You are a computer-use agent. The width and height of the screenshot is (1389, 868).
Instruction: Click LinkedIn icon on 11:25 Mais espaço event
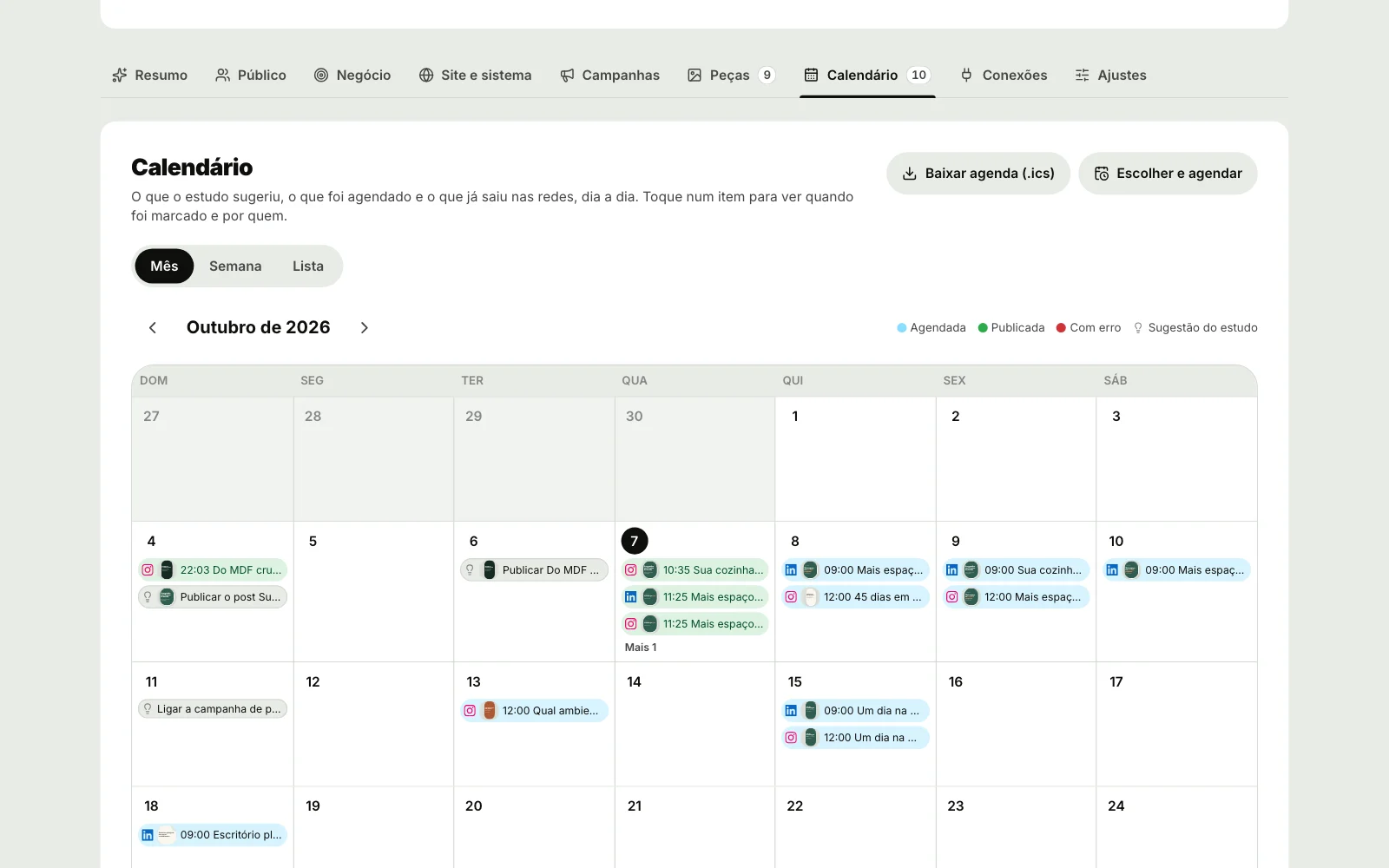tap(631, 597)
